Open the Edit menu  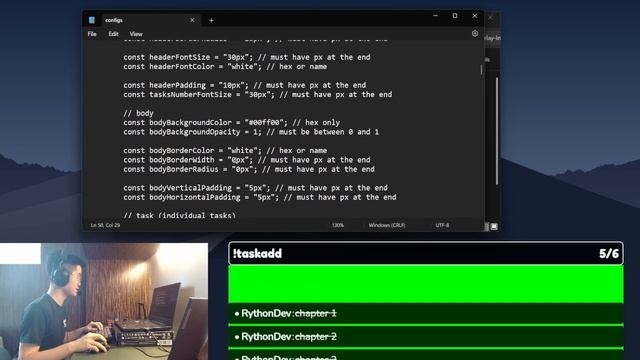(113, 34)
